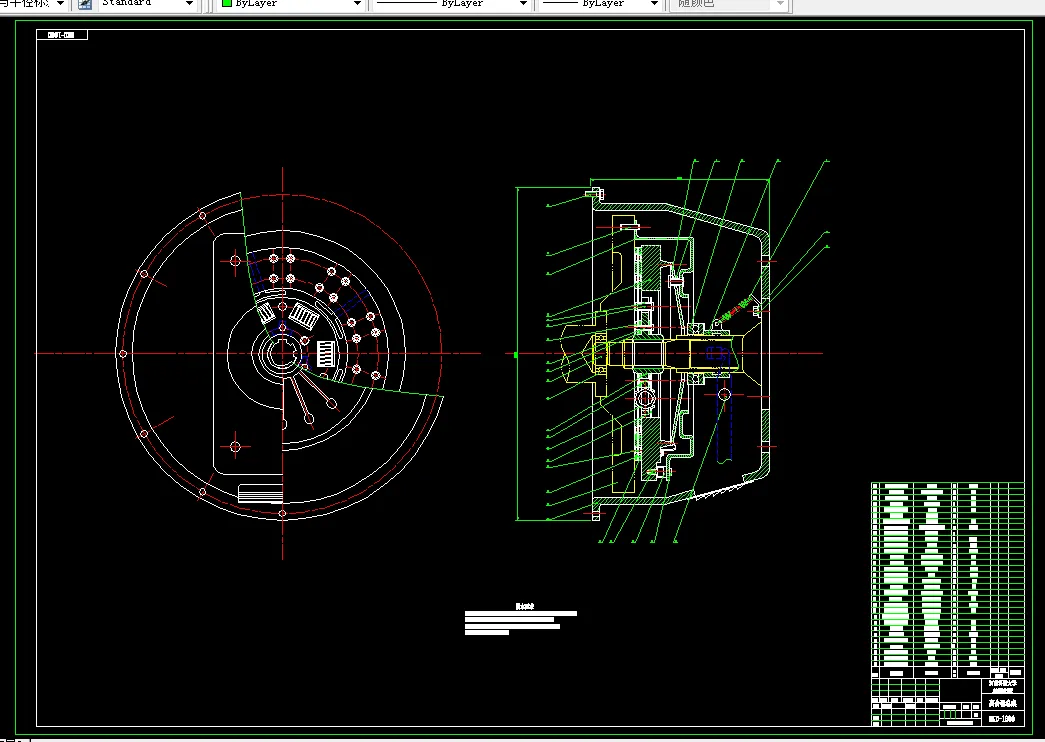Select the technical requirements text block
1045x742 pixels.
click(x=521, y=620)
